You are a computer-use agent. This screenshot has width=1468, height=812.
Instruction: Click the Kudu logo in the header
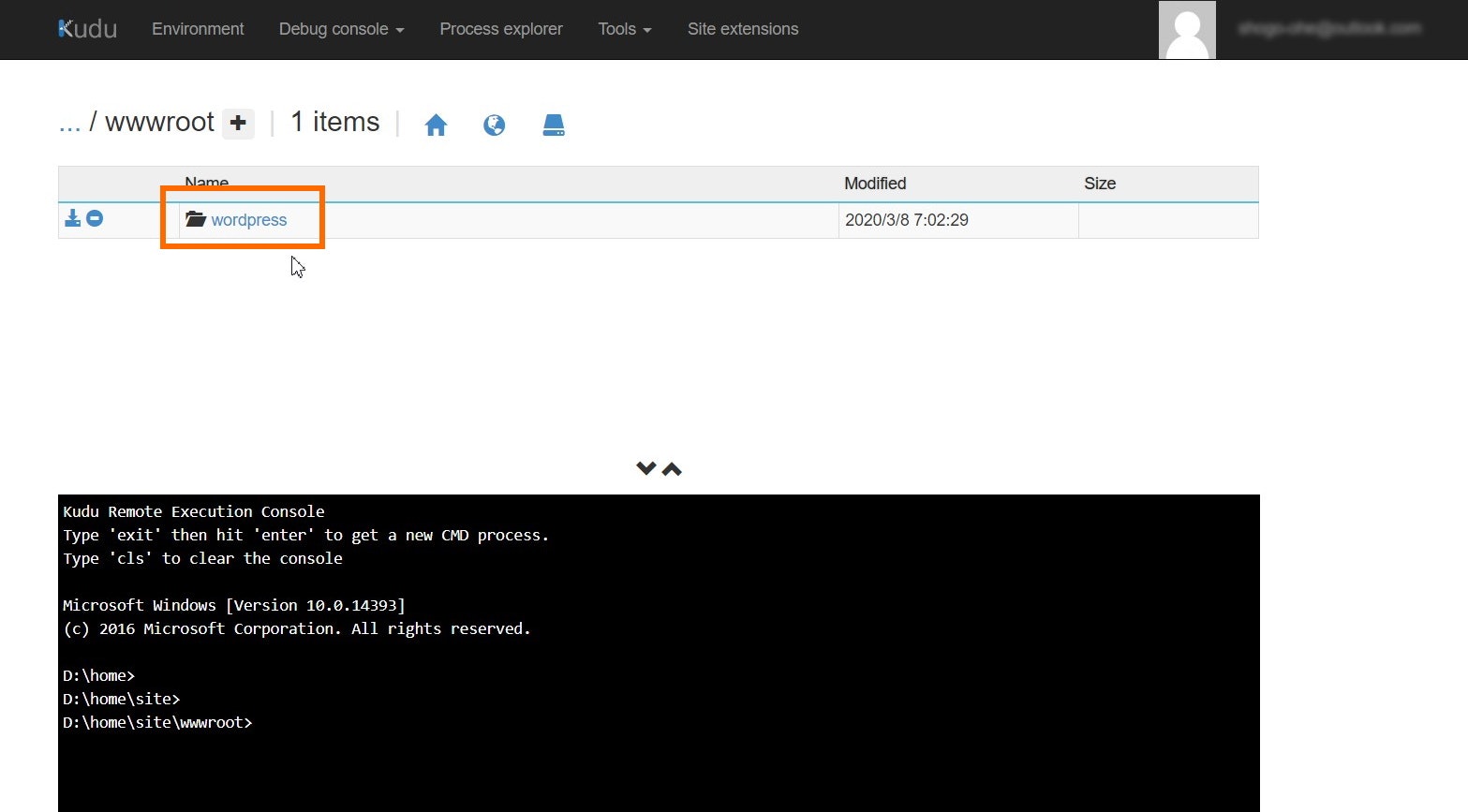click(x=86, y=28)
